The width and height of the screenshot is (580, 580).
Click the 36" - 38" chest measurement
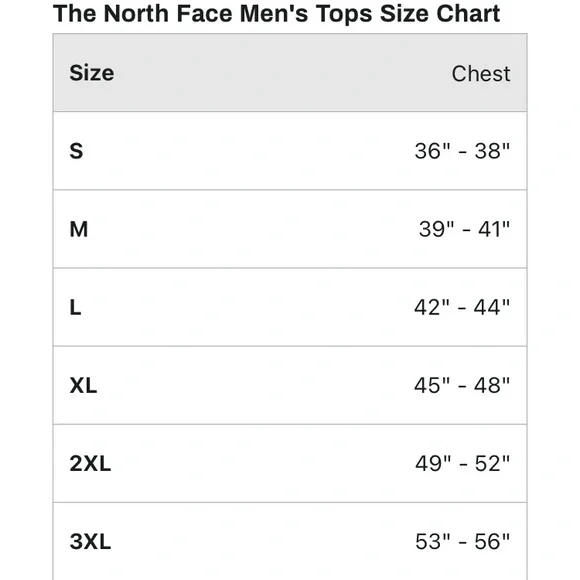point(462,151)
